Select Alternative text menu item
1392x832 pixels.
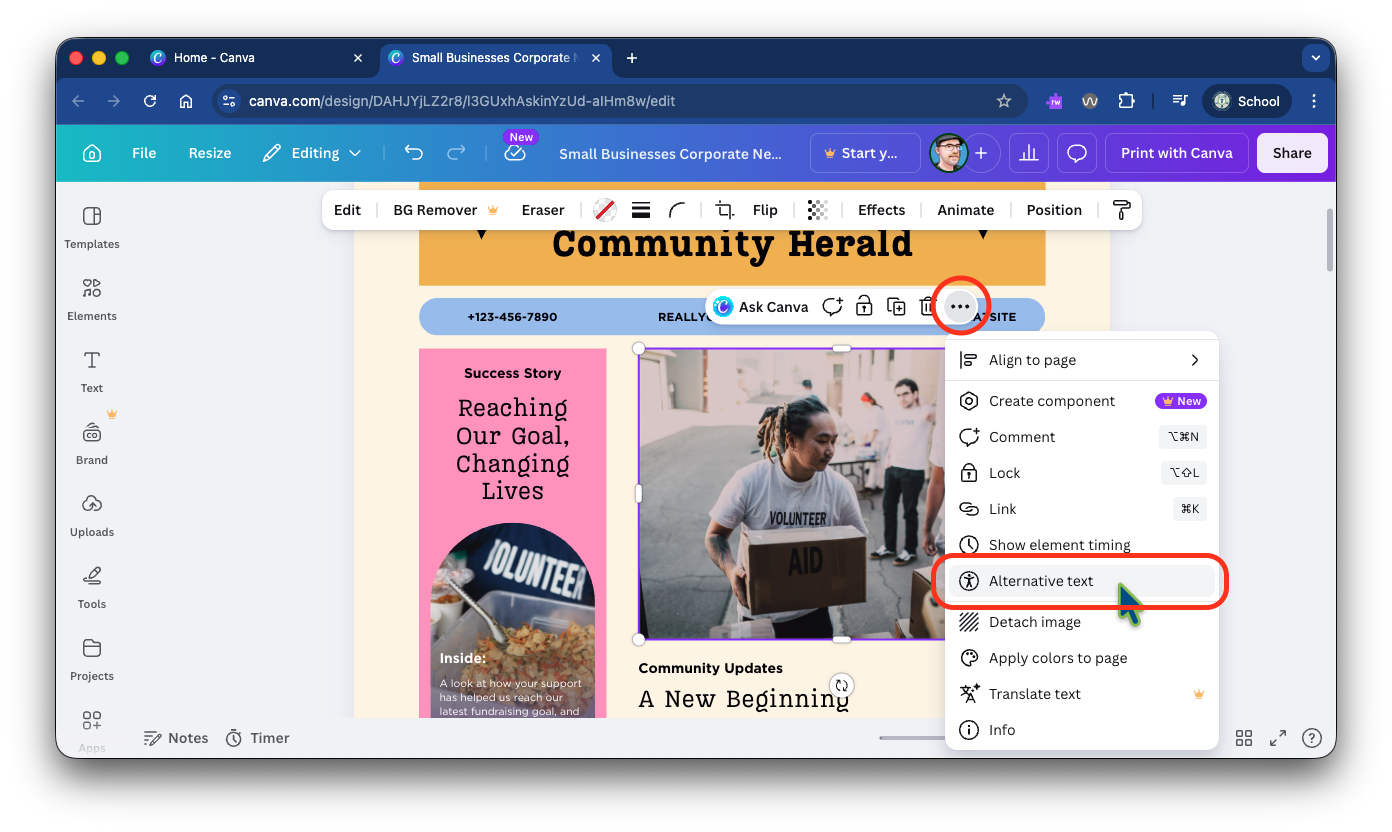[x=1082, y=581]
